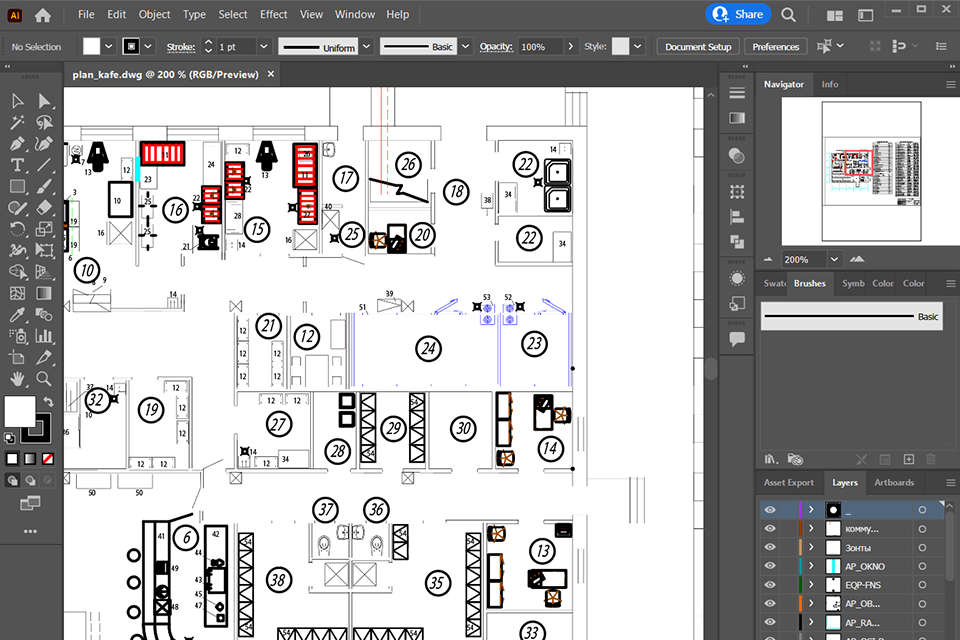The width and height of the screenshot is (960, 640).
Task: Select the Free Transform tool
Action: (x=44, y=250)
